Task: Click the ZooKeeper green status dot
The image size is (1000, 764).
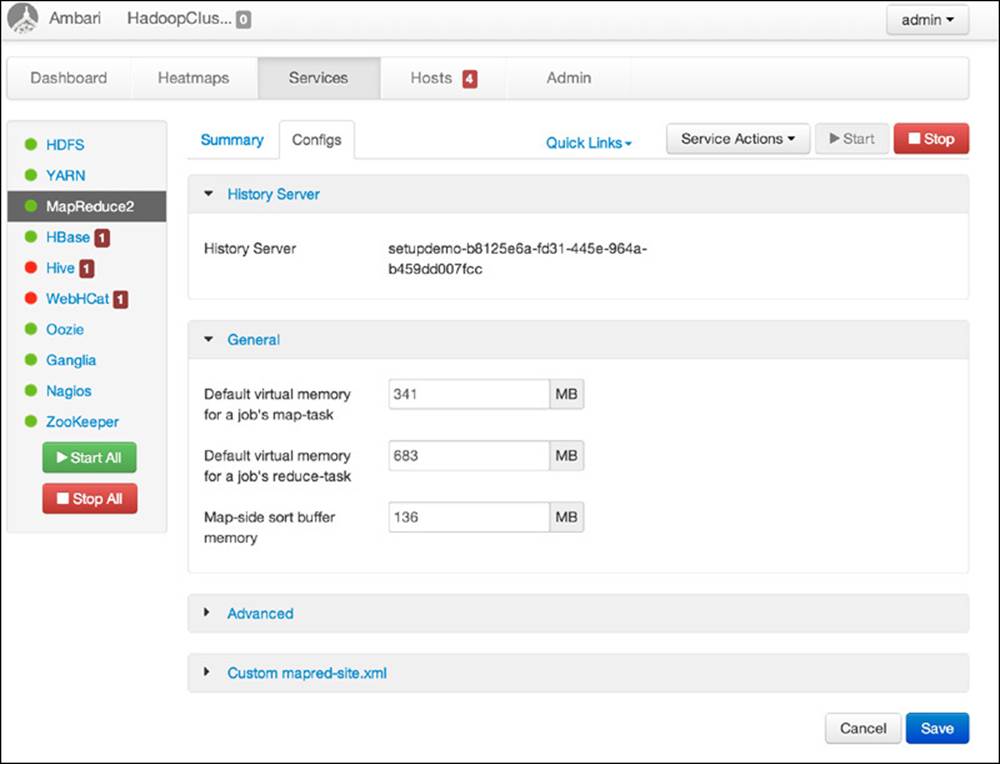Action: pyautogui.click(x=31, y=421)
